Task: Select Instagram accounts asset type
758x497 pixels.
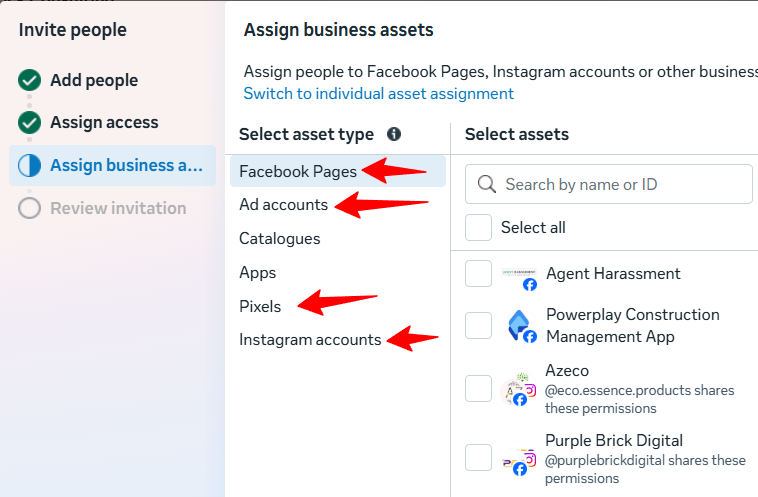Action: (x=310, y=340)
